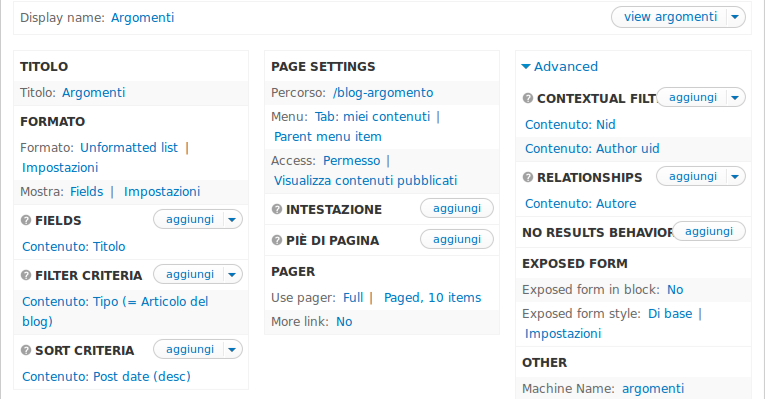Screen dimensions: 765x399
Task: Click help icon beside INTESTAZIONE heading
Action: tap(277, 209)
